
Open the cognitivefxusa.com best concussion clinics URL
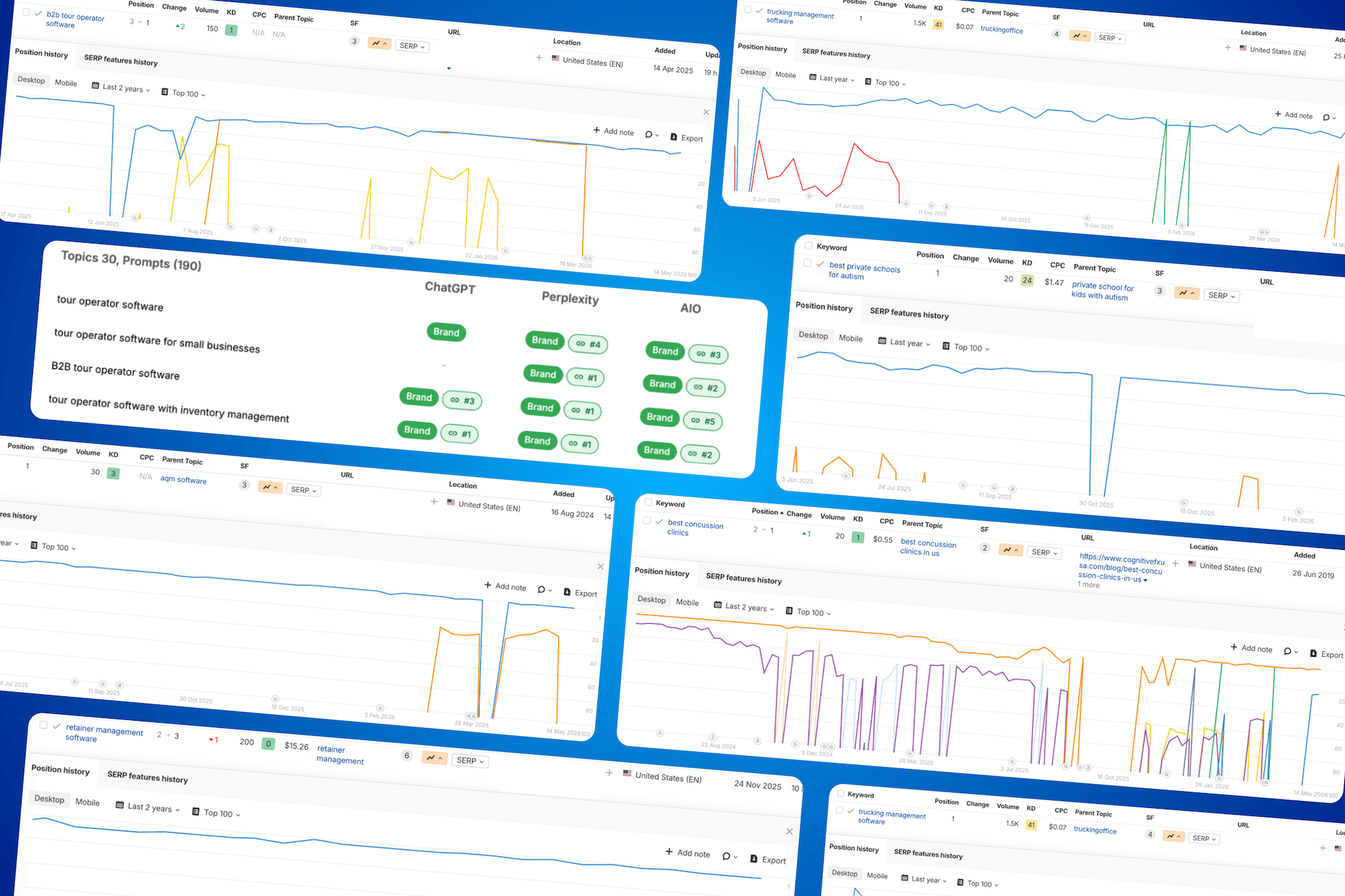tap(1121, 568)
